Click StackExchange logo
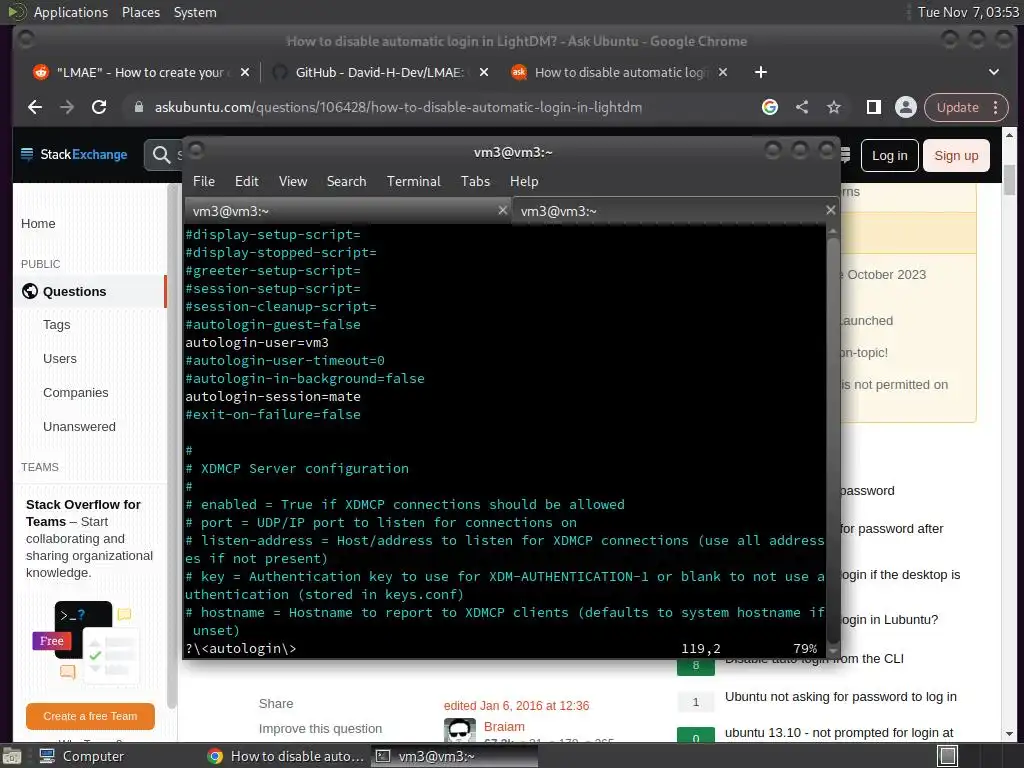 click(x=74, y=155)
